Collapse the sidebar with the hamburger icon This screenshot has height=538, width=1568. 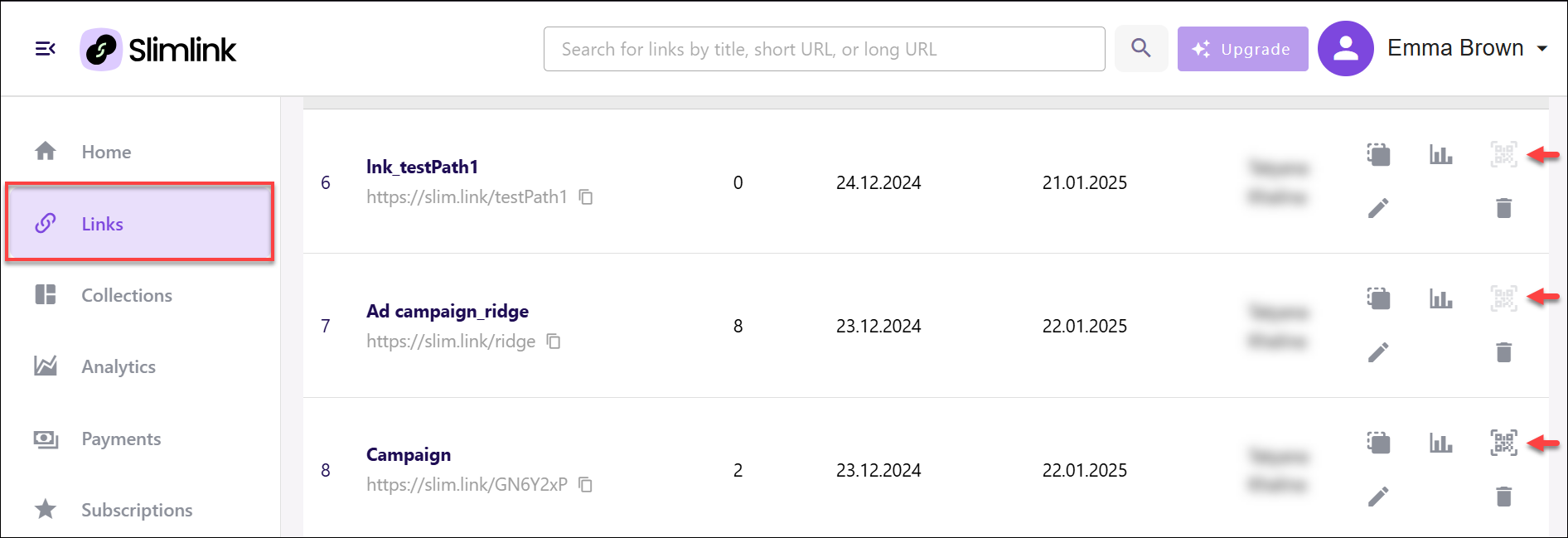click(46, 49)
